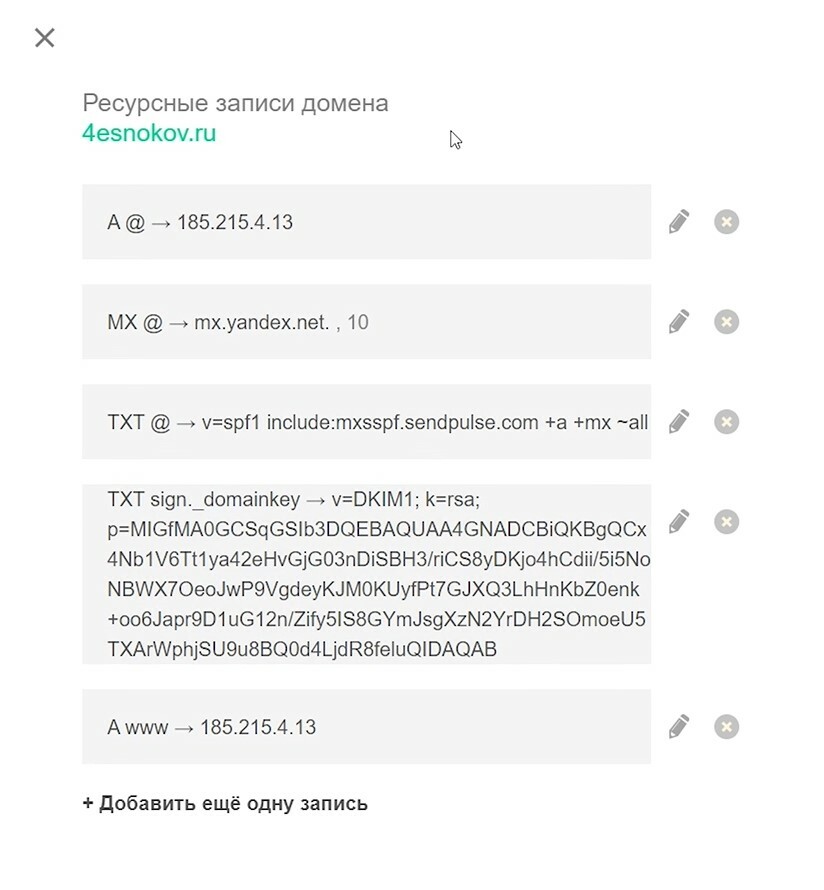Select the A www record row text
Image resolution: width=824 pixels, height=890 pixels.
point(211,727)
